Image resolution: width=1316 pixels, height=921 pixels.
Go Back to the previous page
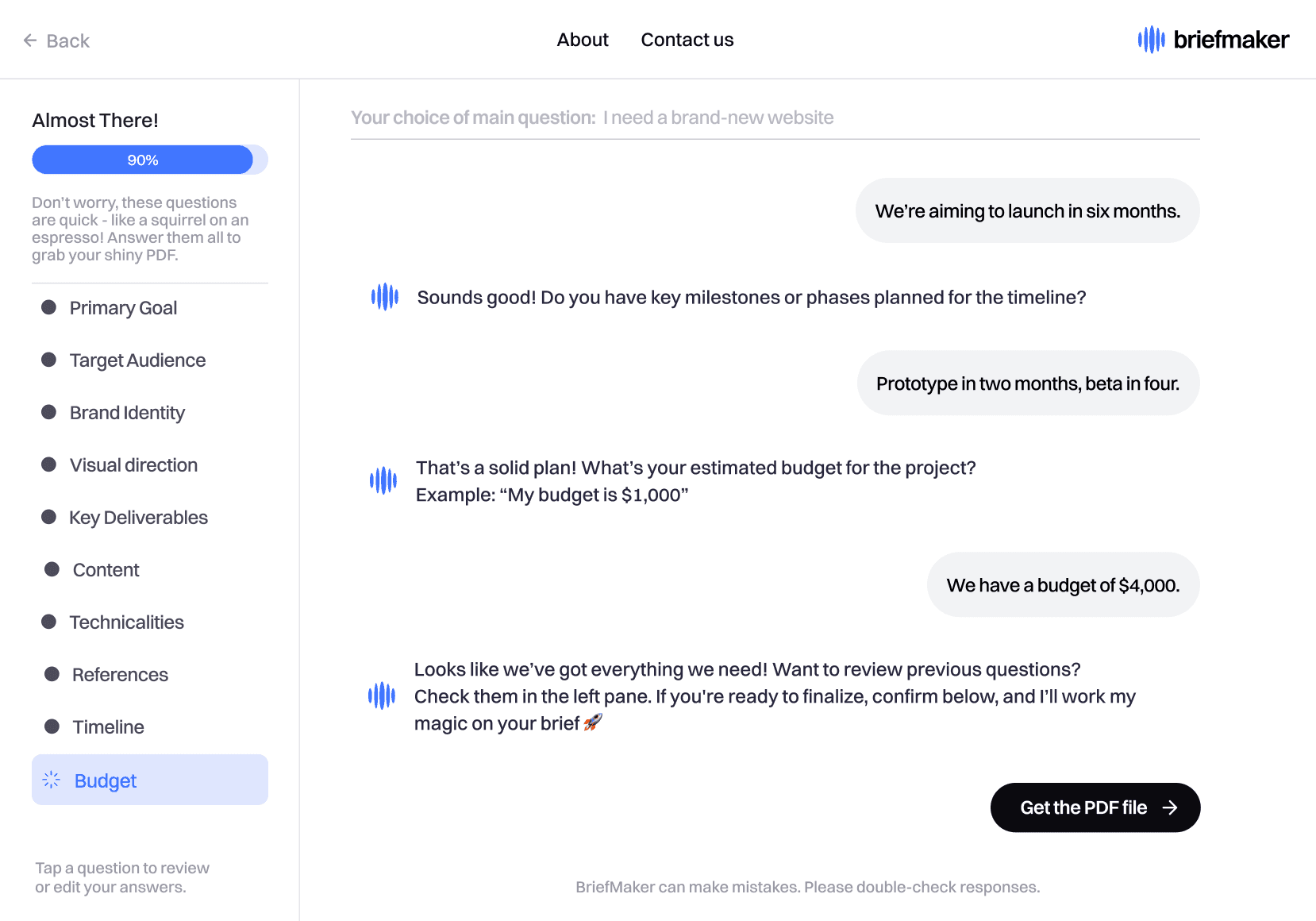coord(56,40)
